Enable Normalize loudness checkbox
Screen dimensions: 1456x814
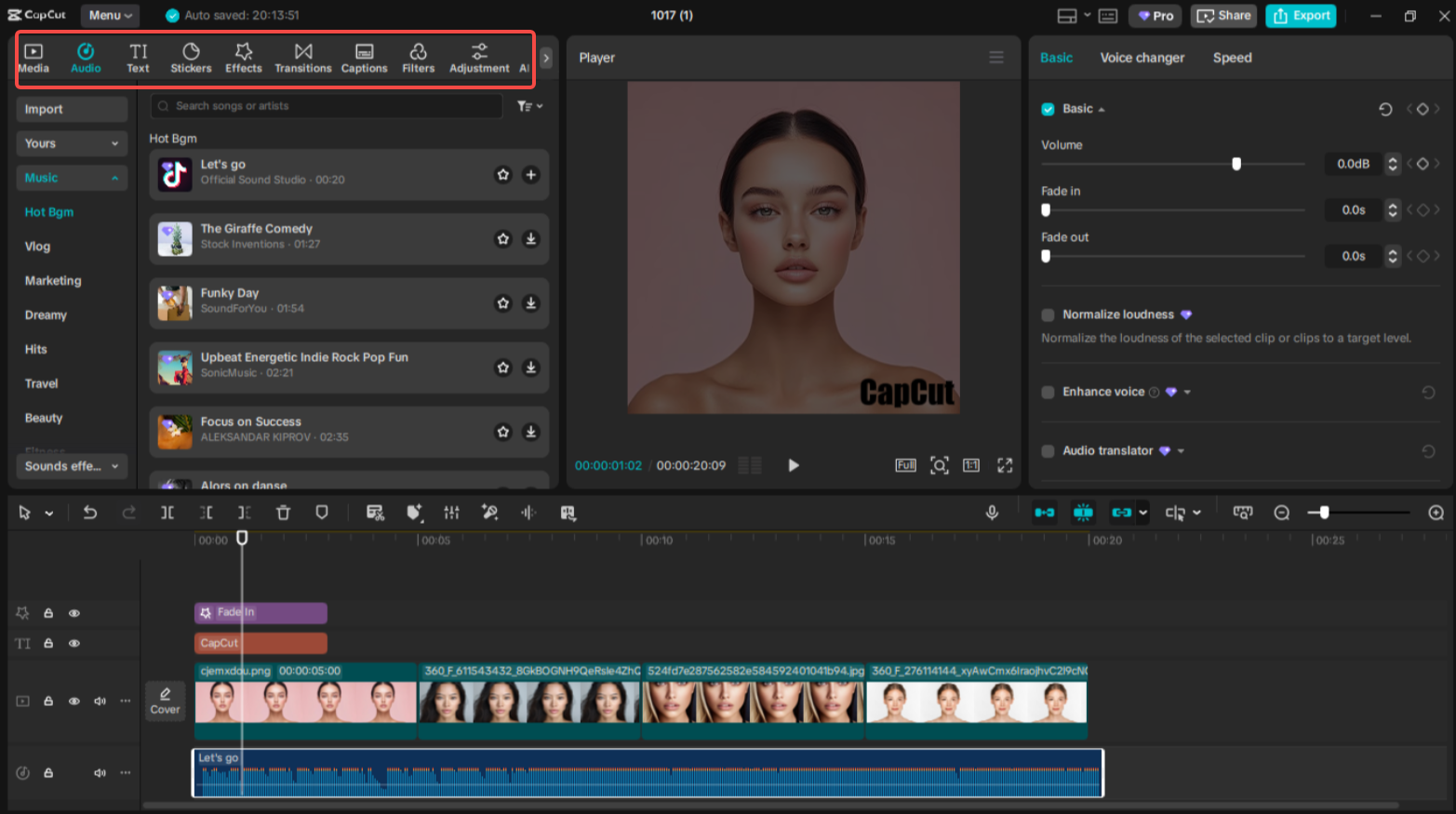(x=1048, y=315)
